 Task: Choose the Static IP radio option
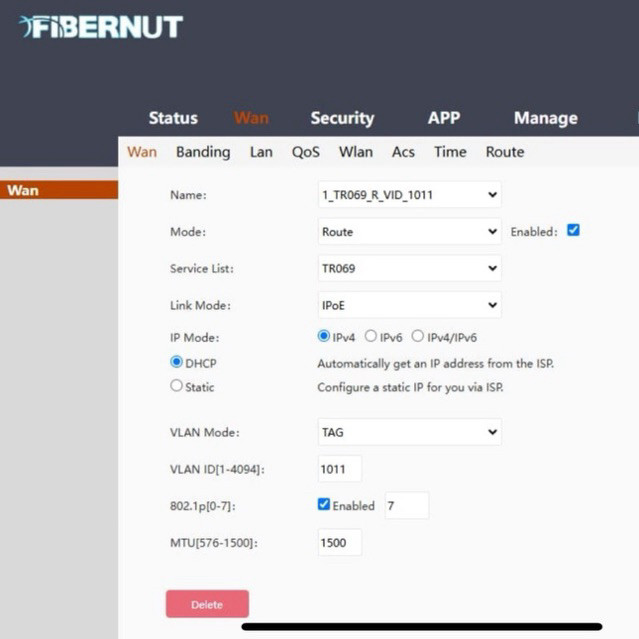point(177,386)
